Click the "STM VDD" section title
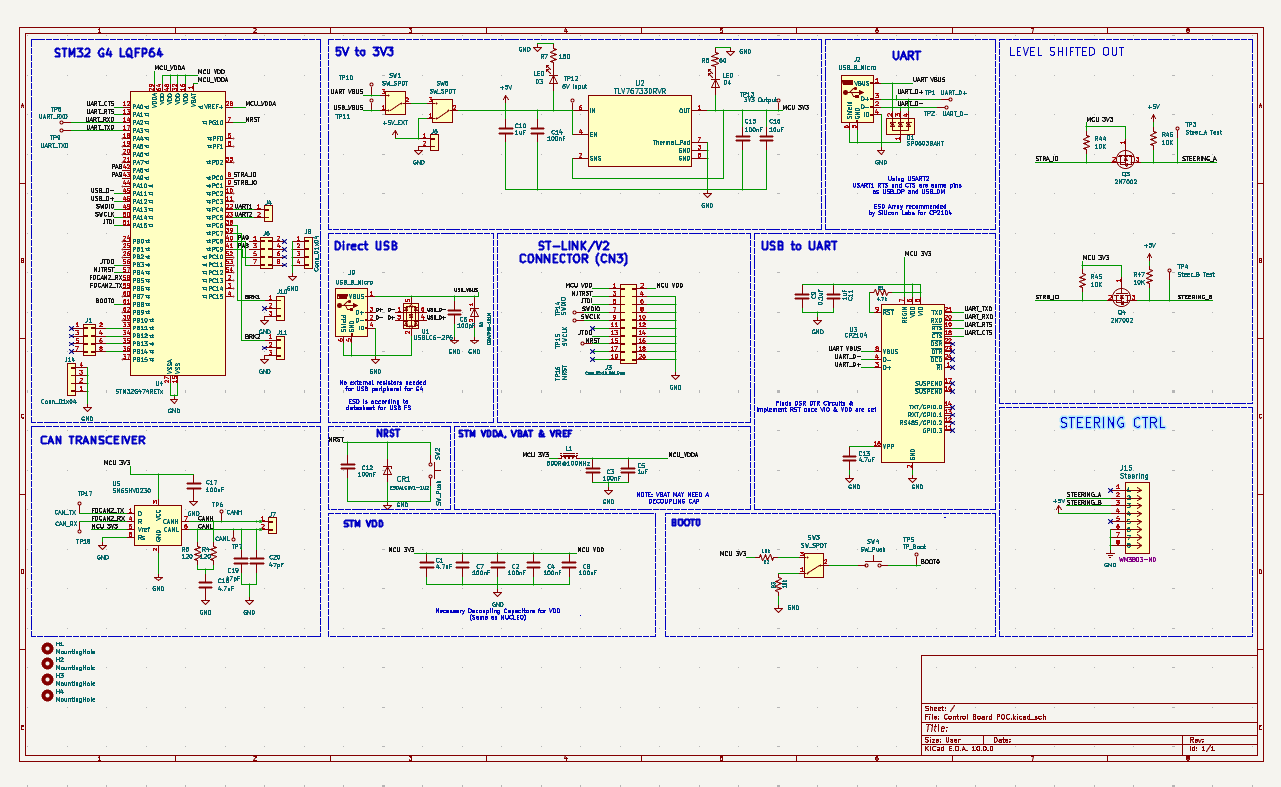 364,523
